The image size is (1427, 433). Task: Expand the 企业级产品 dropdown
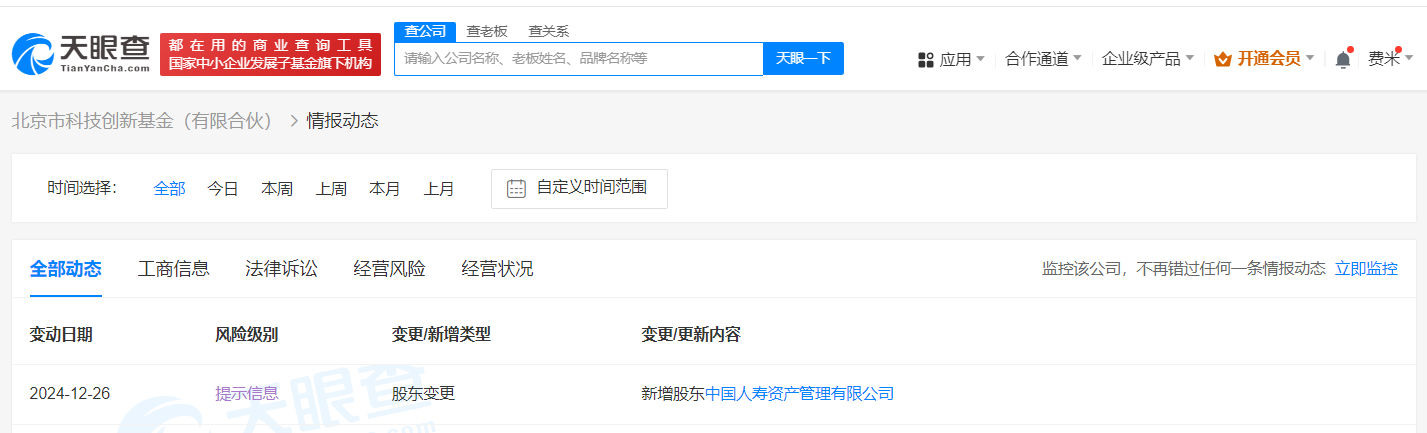(x=1147, y=59)
